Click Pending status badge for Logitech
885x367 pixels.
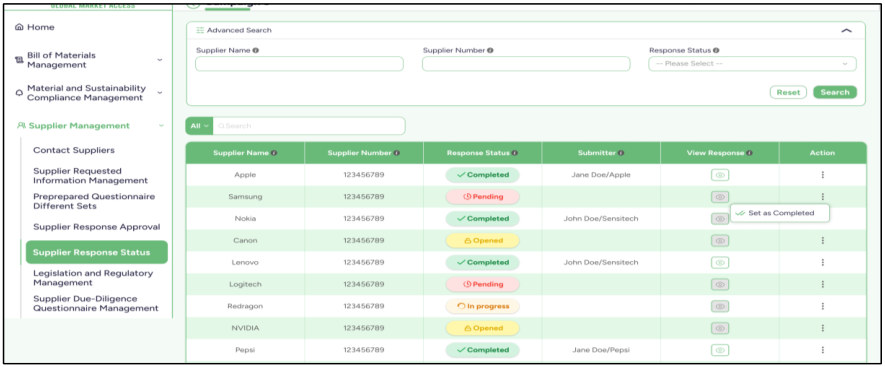pos(483,285)
